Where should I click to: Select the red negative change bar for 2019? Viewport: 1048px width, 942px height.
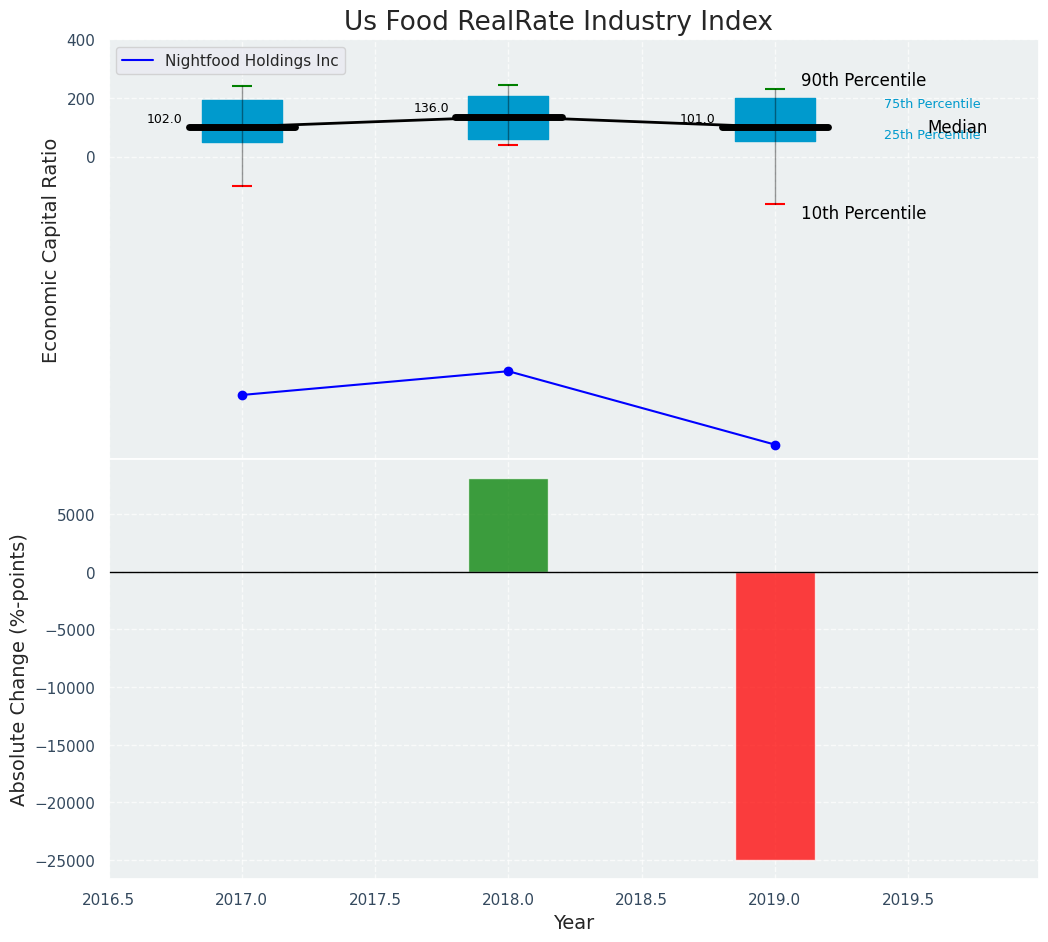[775, 715]
